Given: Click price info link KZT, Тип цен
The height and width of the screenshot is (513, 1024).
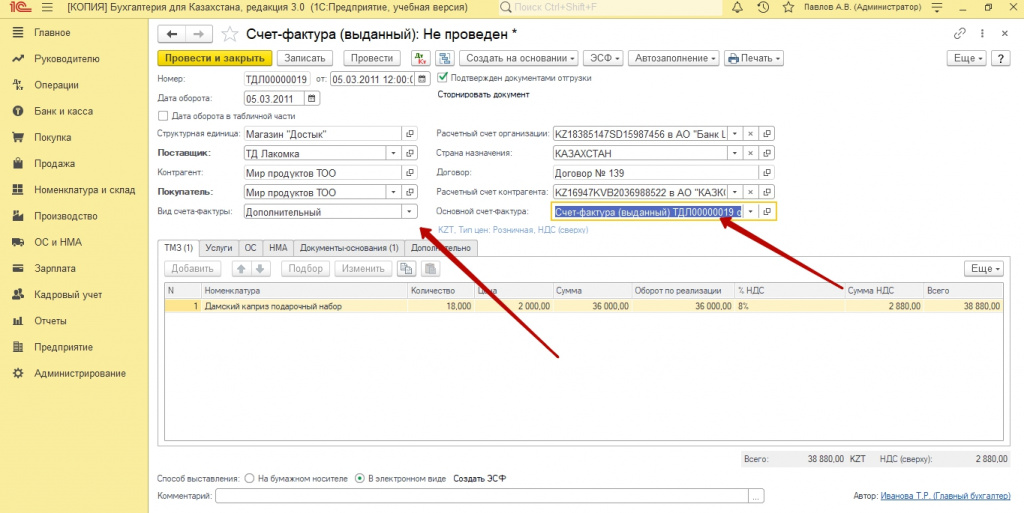Looking at the screenshot, I should pyautogui.click(x=513, y=230).
